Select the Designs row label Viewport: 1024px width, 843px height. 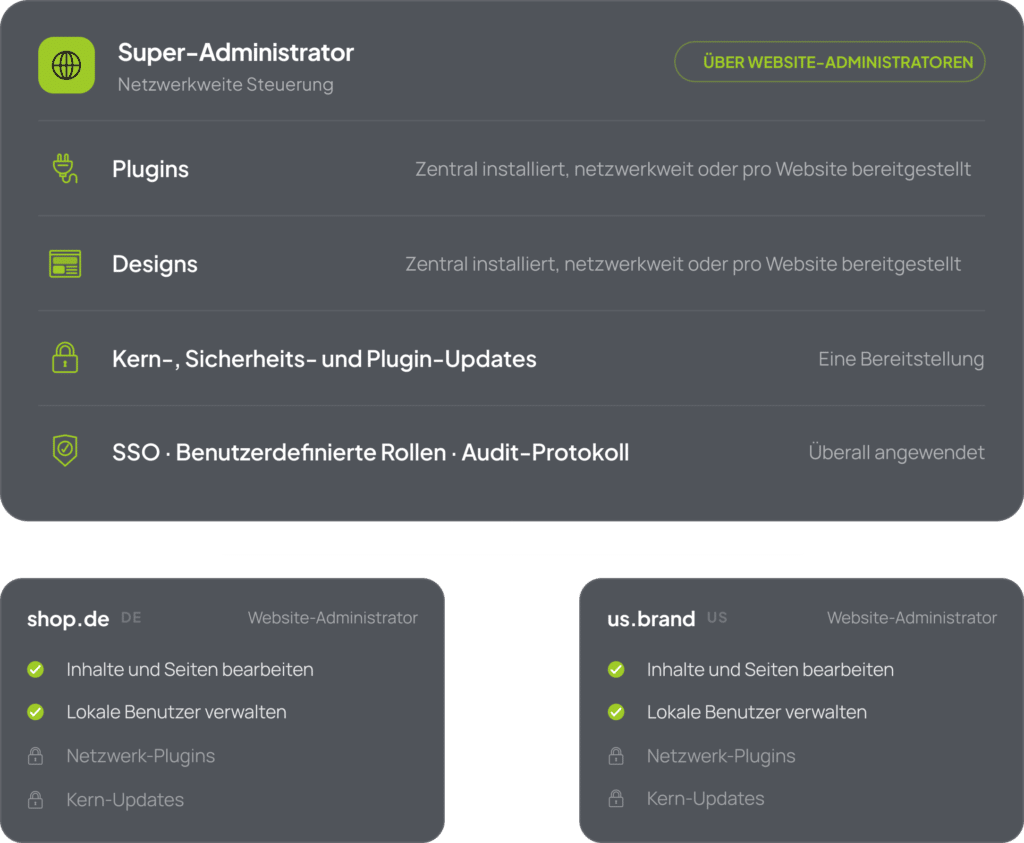(155, 264)
